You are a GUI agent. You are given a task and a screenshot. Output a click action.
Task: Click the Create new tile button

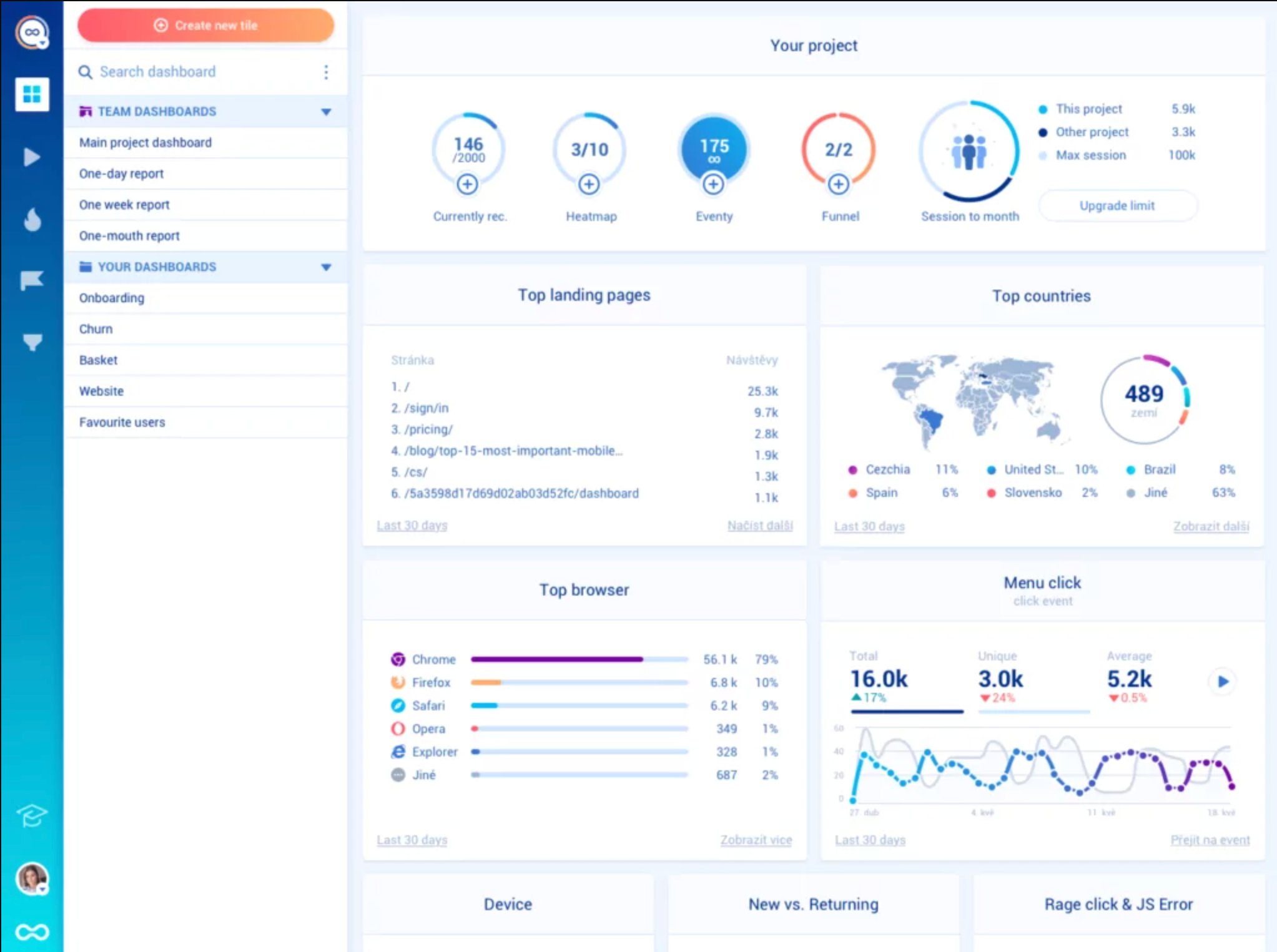(x=205, y=26)
